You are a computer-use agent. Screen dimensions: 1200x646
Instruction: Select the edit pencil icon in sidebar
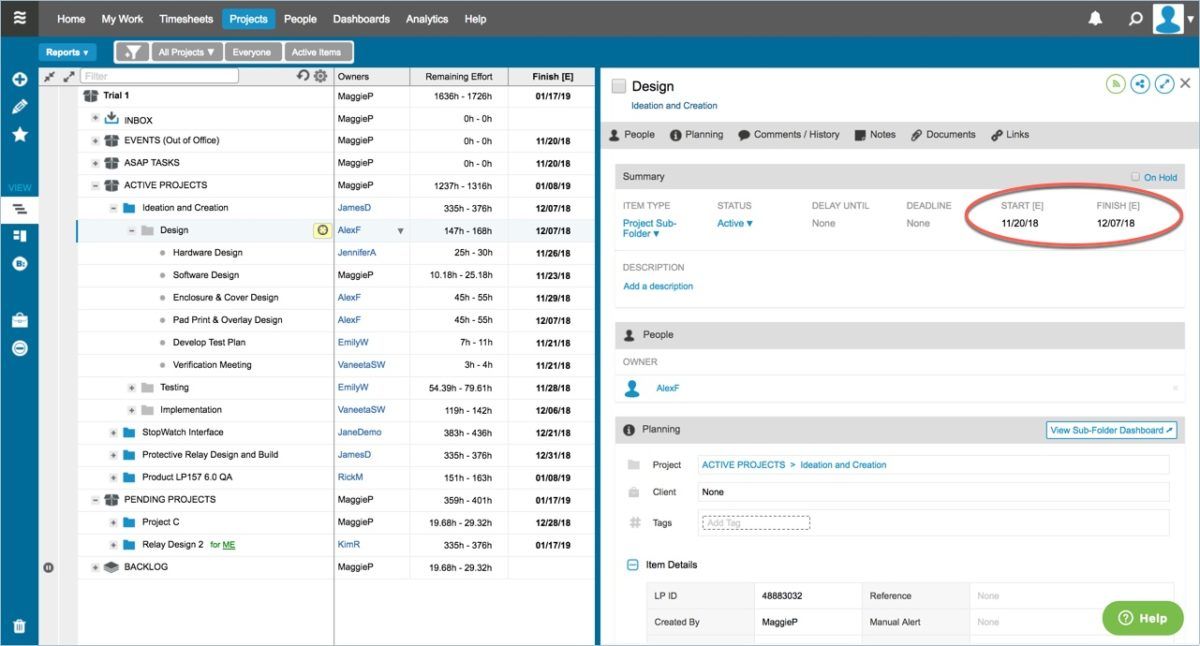click(19, 106)
